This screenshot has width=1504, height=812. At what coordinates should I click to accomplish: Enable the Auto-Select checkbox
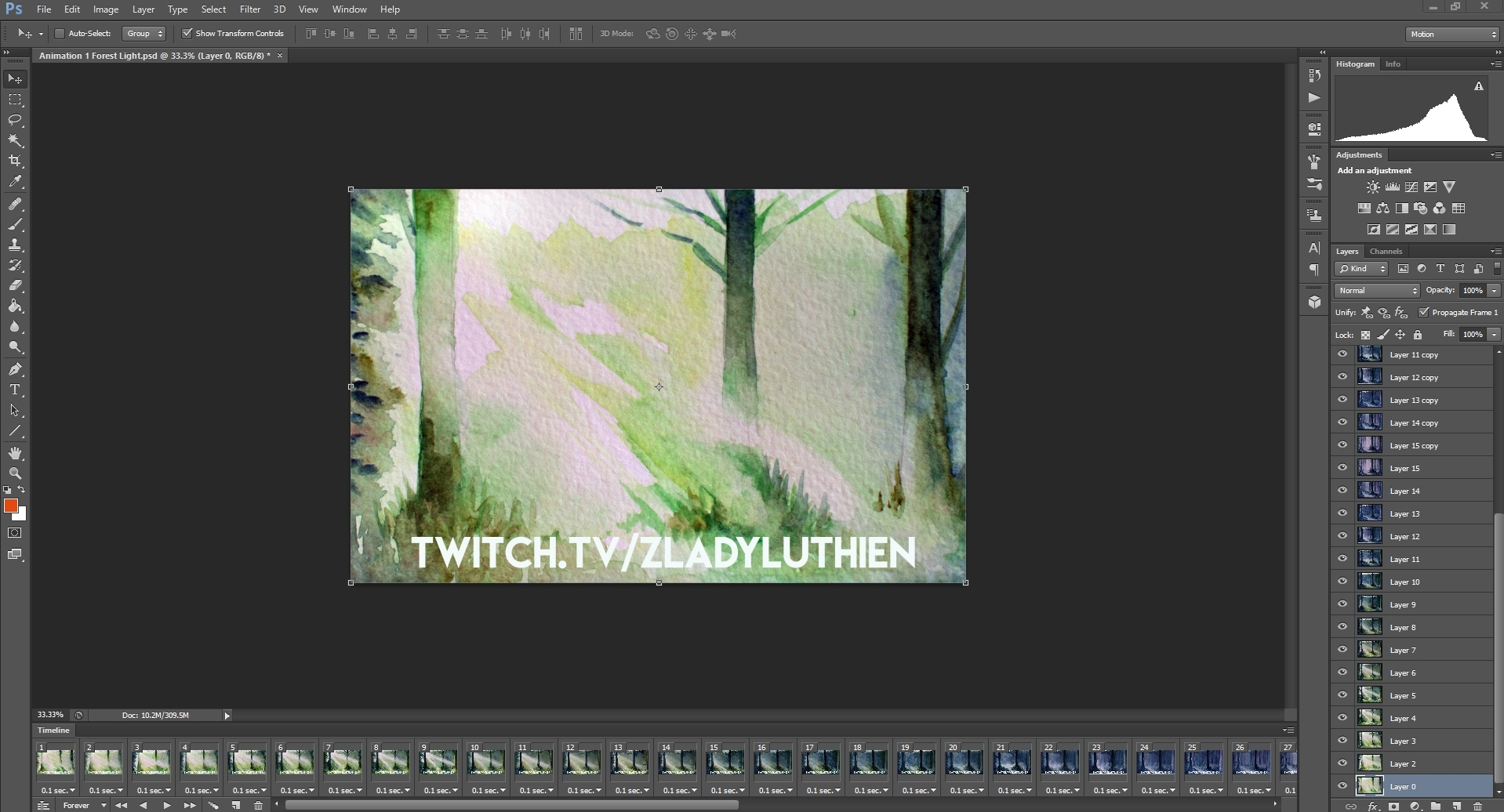(x=59, y=34)
